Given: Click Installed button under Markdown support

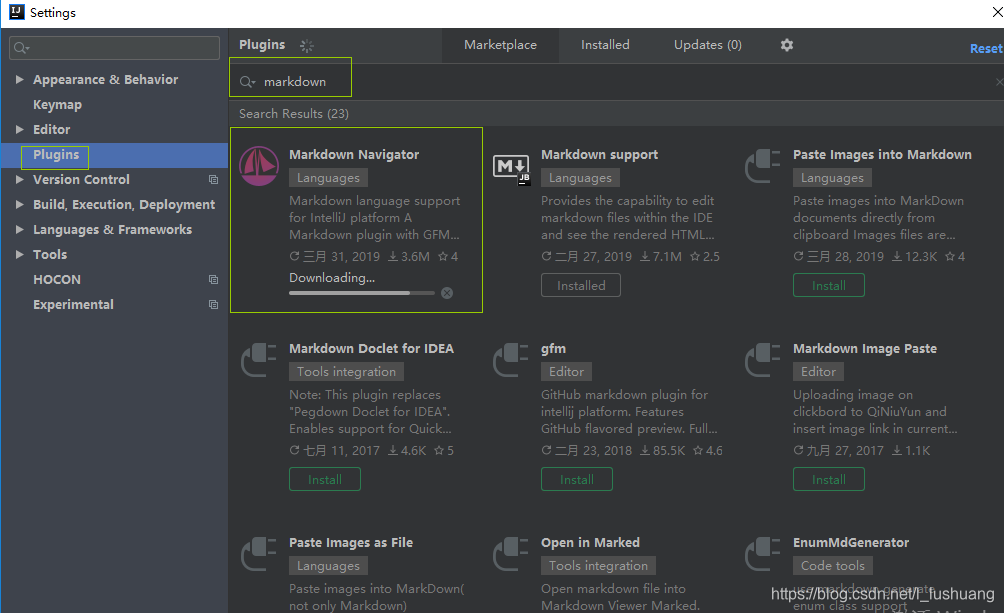Looking at the screenshot, I should pyautogui.click(x=581, y=286).
